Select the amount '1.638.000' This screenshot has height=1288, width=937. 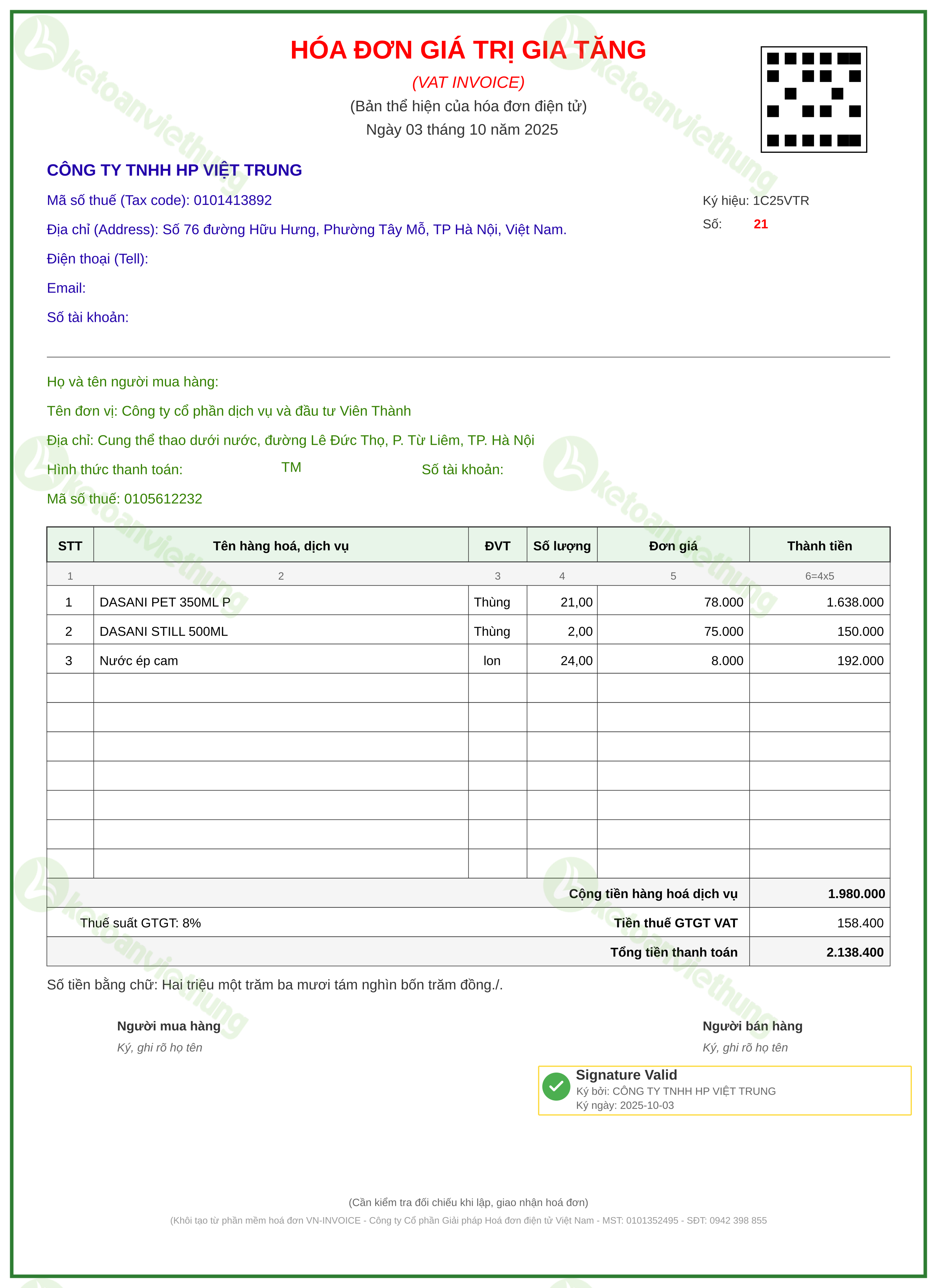855,602
